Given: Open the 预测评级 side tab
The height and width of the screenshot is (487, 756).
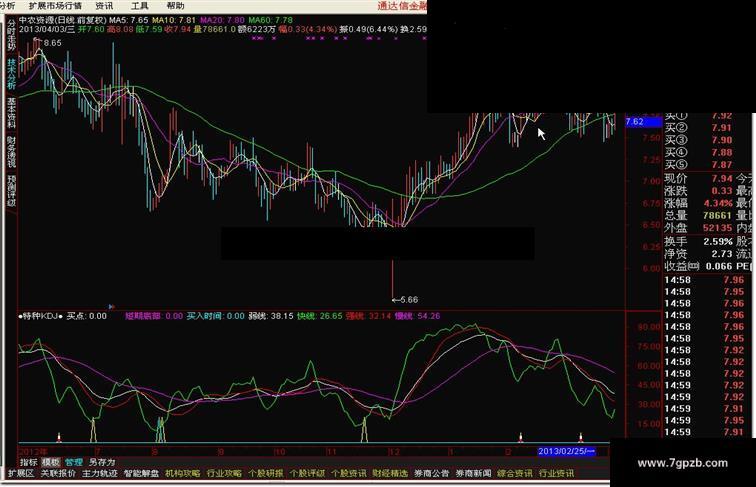Looking at the screenshot, I should (x=11, y=191).
